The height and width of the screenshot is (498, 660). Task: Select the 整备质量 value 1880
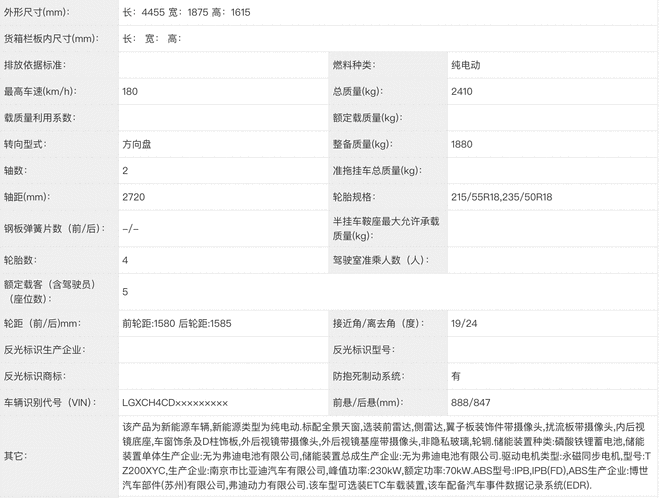pos(462,144)
